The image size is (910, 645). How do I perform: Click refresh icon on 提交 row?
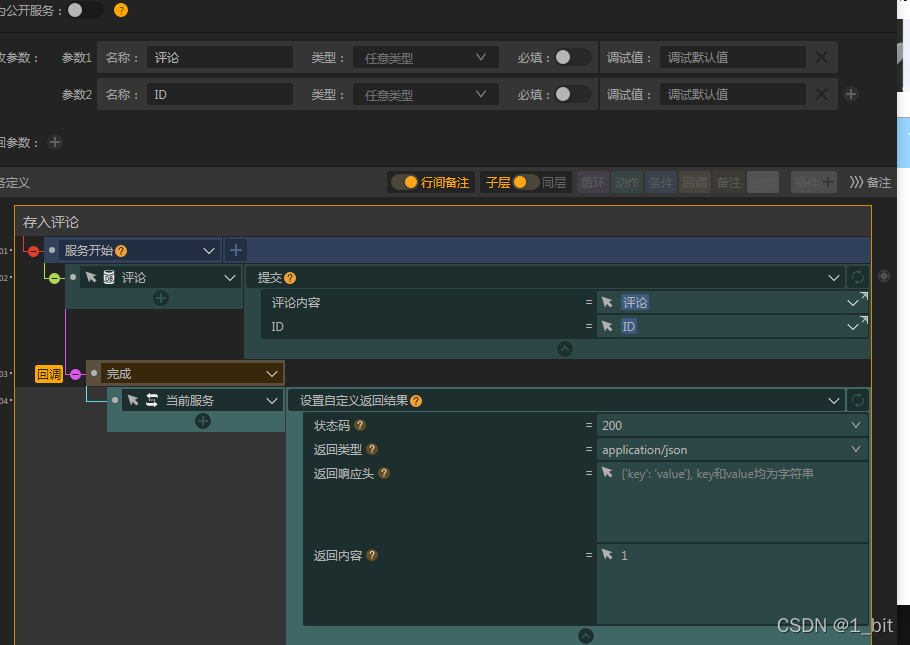[858, 277]
